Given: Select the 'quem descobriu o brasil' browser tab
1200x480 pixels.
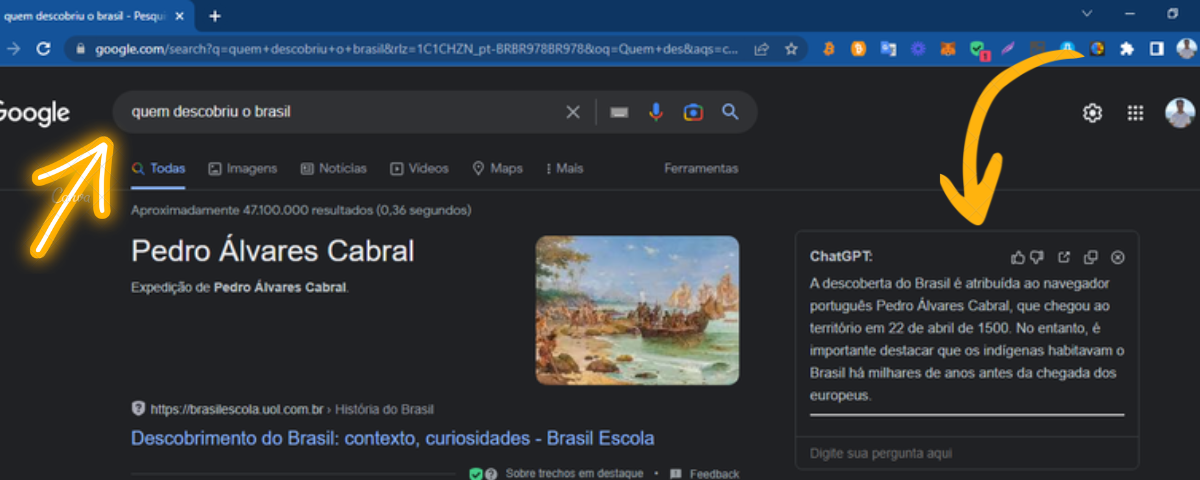Looking at the screenshot, I should (x=94, y=15).
